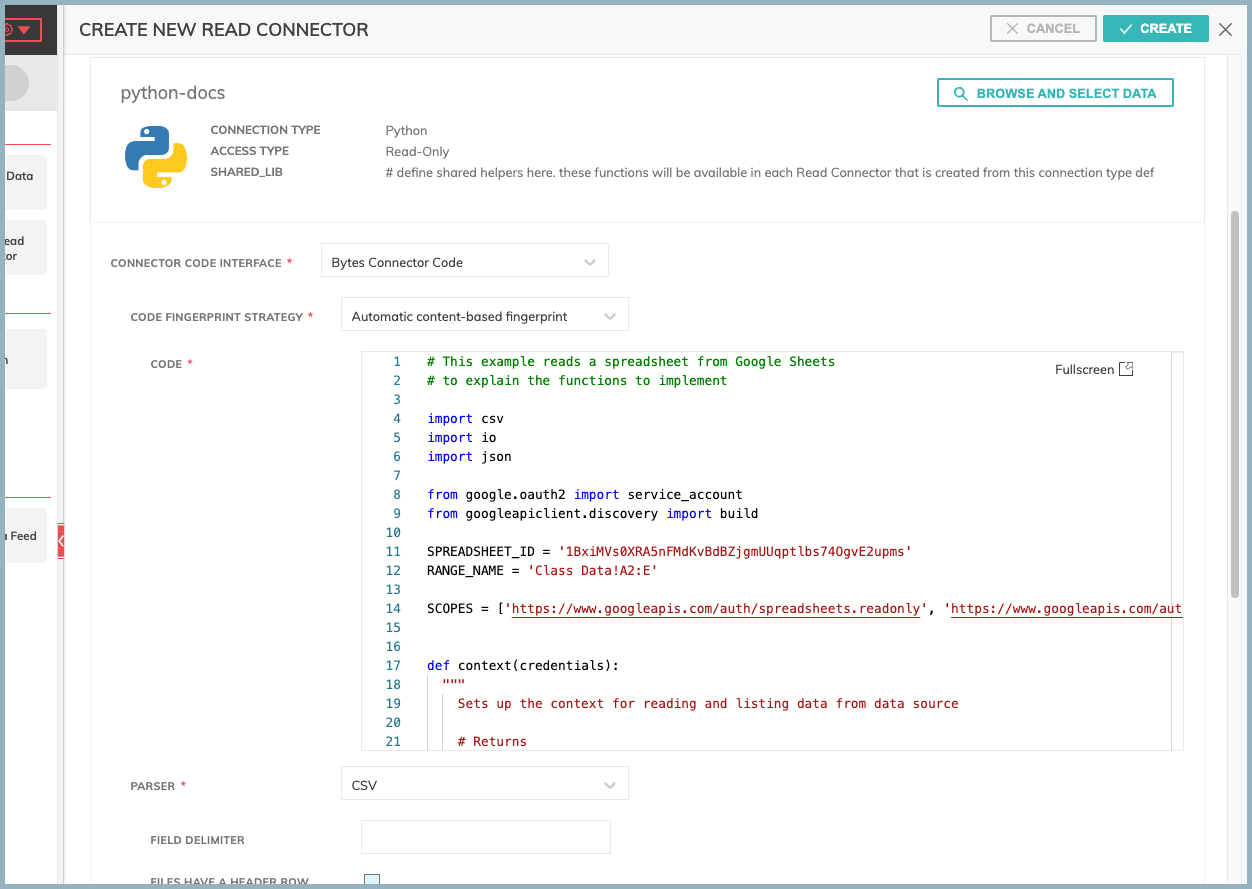Image resolution: width=1252 pixels, height=889 pixels.
Task: Click inside the Field Delimiter input
Action: [x=485, y=838]
